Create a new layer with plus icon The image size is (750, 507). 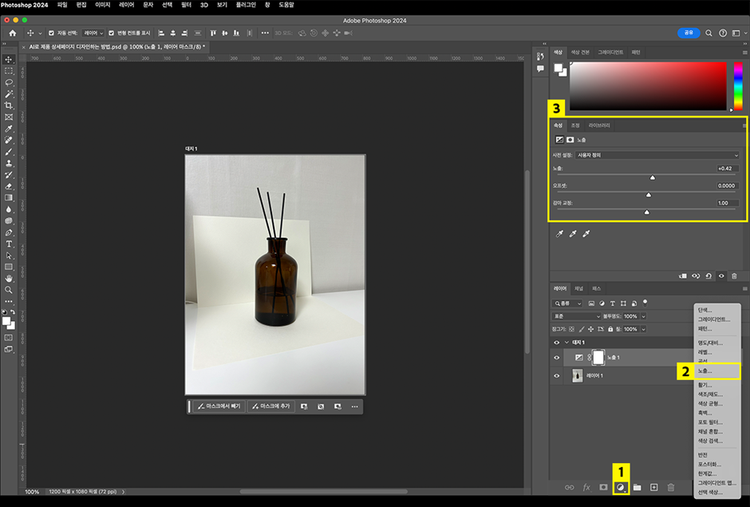click(654, 487)
